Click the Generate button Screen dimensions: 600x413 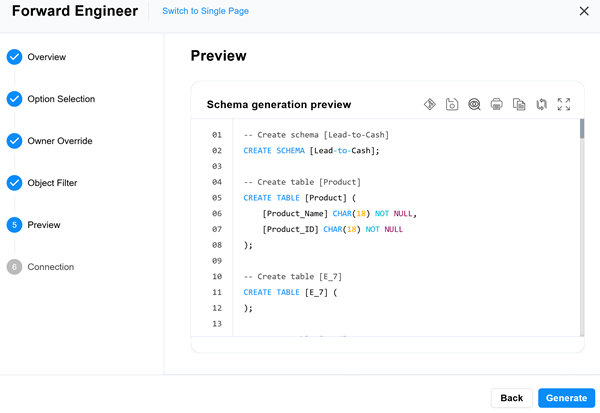pyautogui.click(x=566, y=398)
